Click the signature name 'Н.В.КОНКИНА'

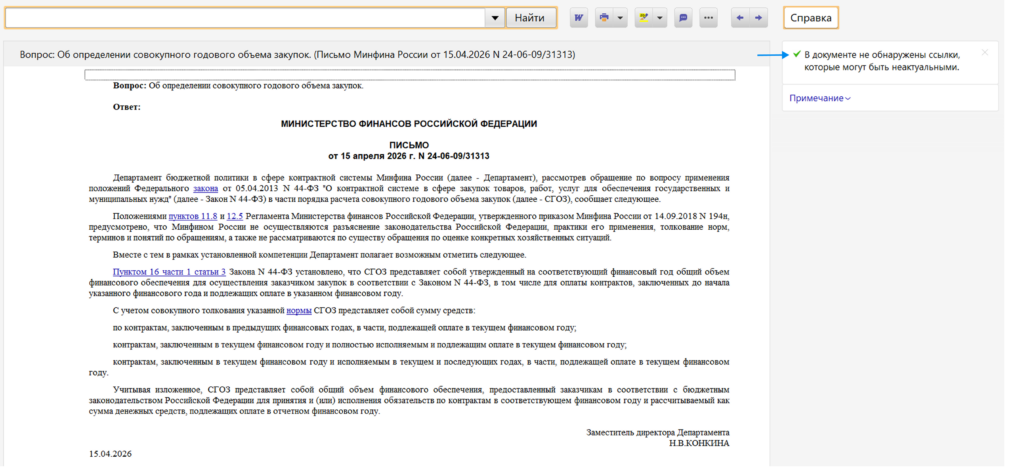click(x=699, y=443)
